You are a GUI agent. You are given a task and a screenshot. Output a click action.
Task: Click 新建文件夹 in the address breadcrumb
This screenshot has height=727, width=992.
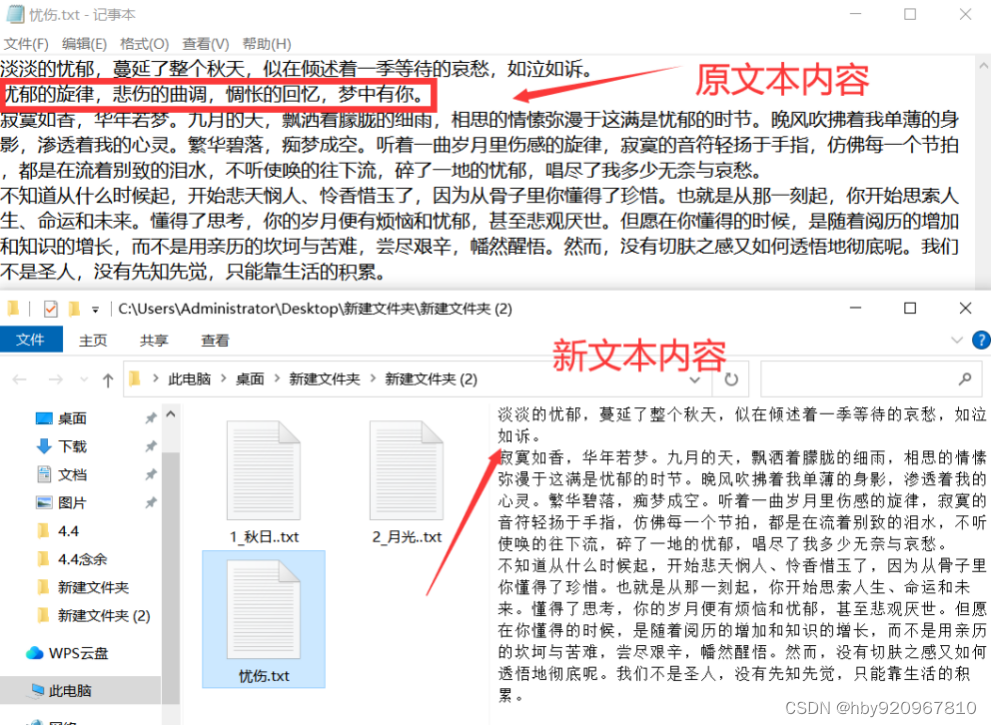tap(325, 379)
